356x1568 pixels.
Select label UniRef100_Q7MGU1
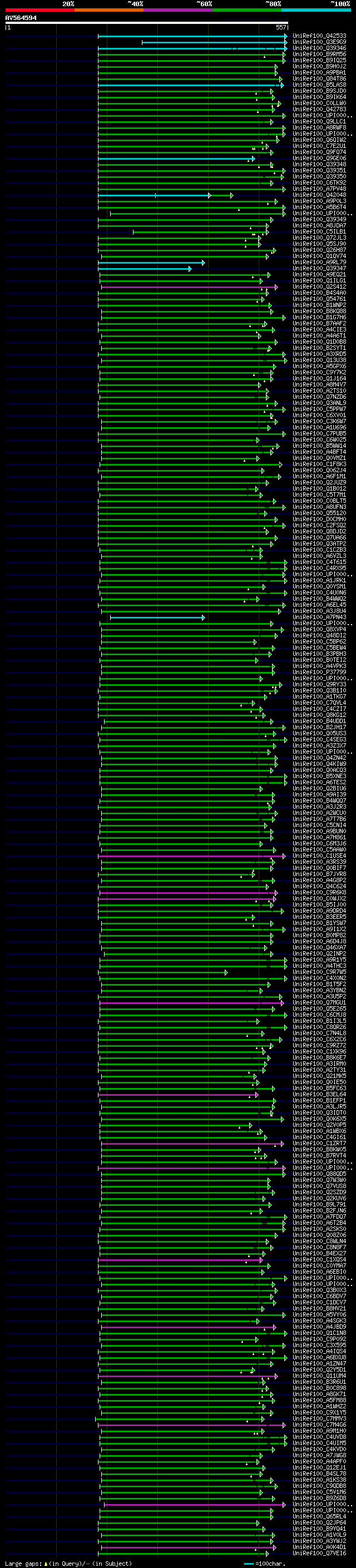(x=319, y=1002)
